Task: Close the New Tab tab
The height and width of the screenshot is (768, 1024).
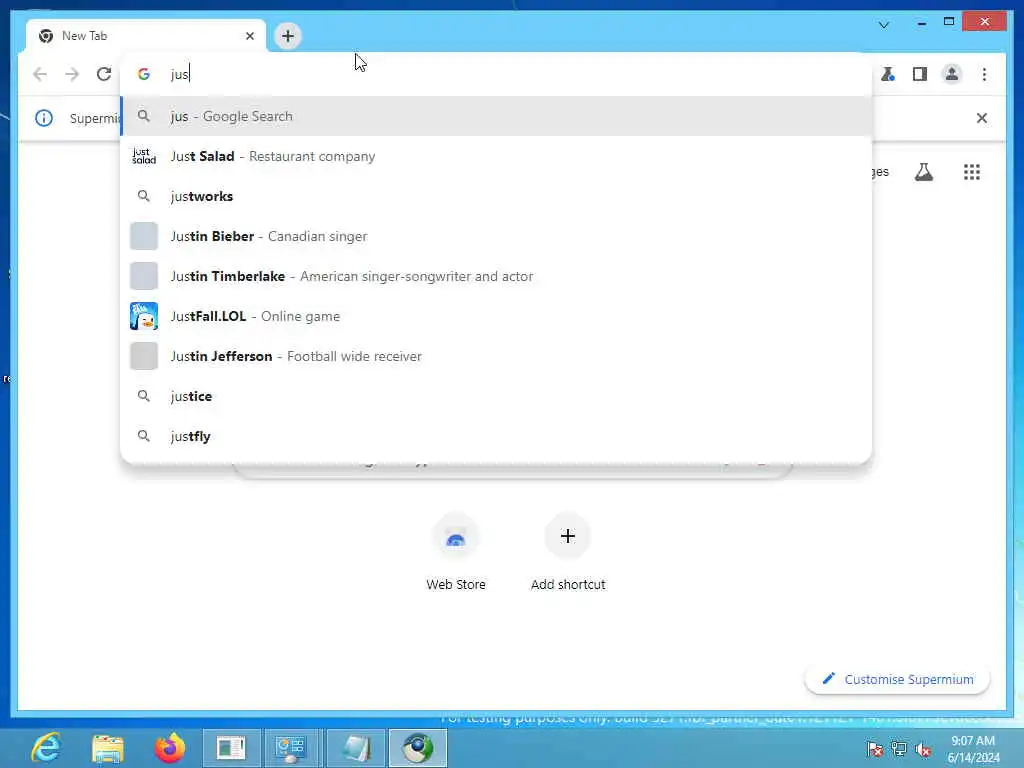Action: [x=249, y=36]
